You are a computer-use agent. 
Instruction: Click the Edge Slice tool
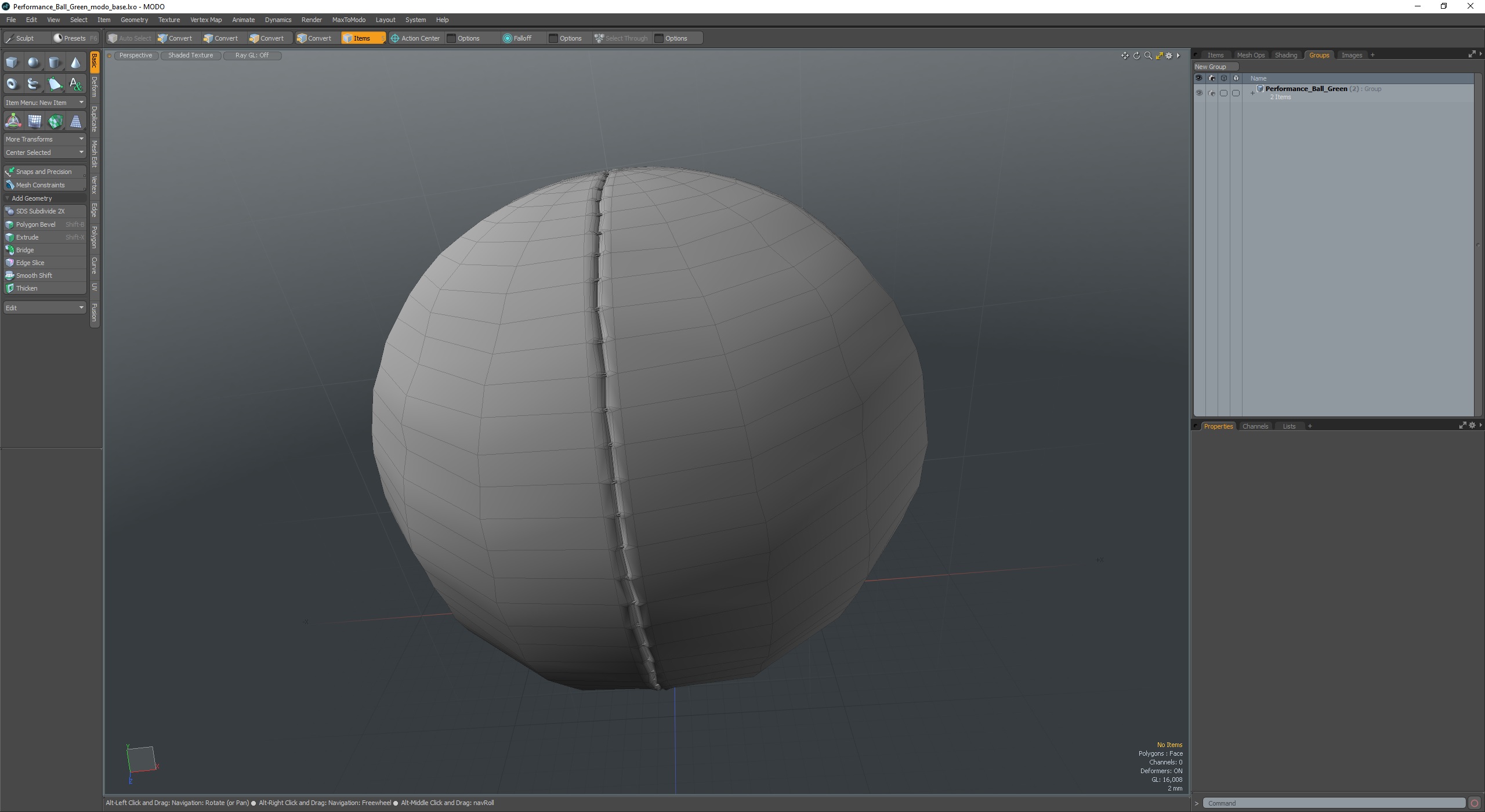45,263
